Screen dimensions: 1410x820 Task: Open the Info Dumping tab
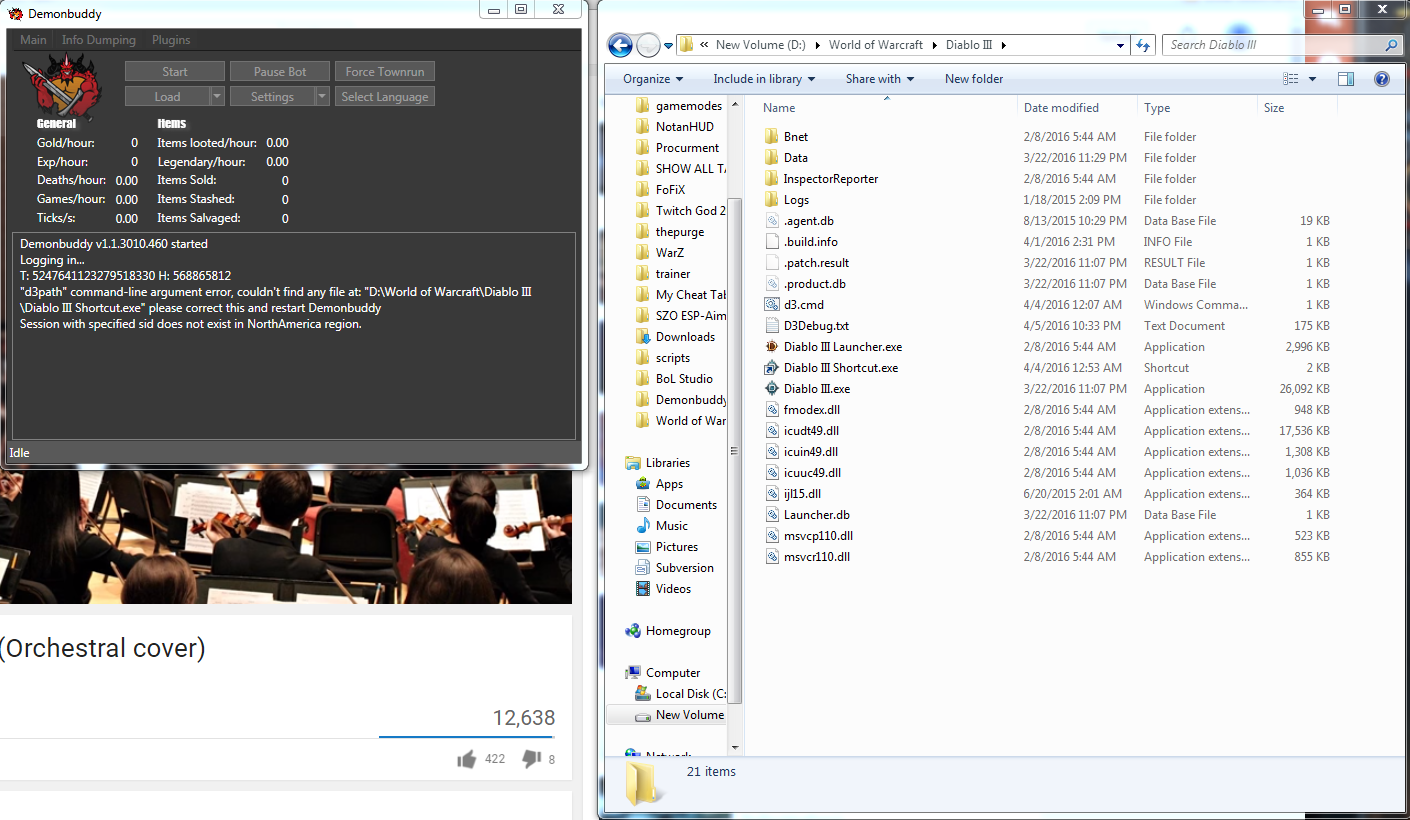[98, 40]
